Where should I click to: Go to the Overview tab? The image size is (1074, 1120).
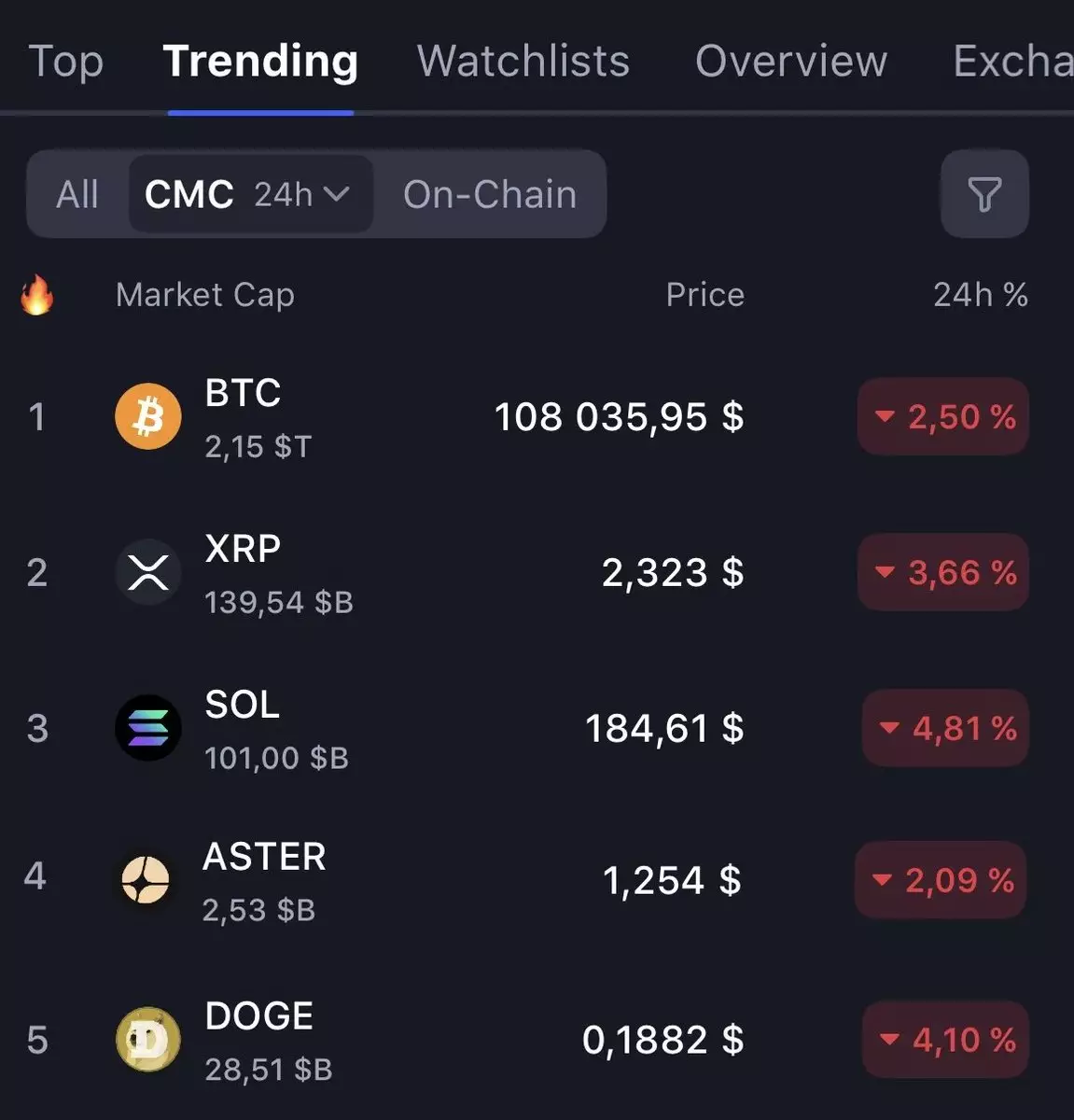pyautogui.click(x=790, y=62)
